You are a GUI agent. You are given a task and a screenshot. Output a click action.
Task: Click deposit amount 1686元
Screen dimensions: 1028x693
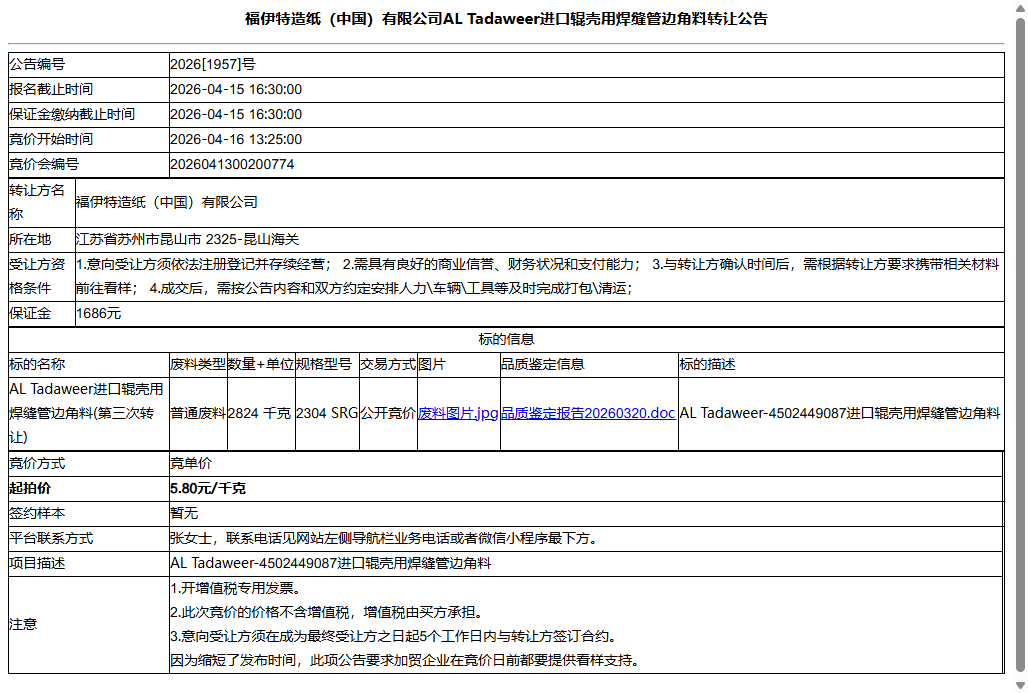click(x=98, y=313)
